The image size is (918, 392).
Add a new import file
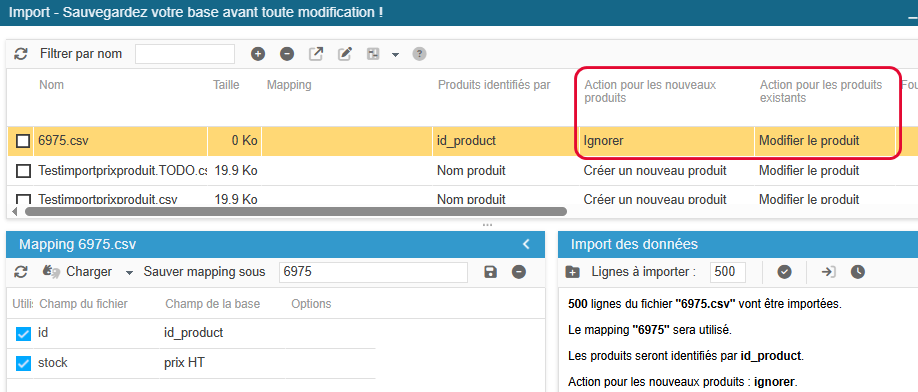point(258,54)
